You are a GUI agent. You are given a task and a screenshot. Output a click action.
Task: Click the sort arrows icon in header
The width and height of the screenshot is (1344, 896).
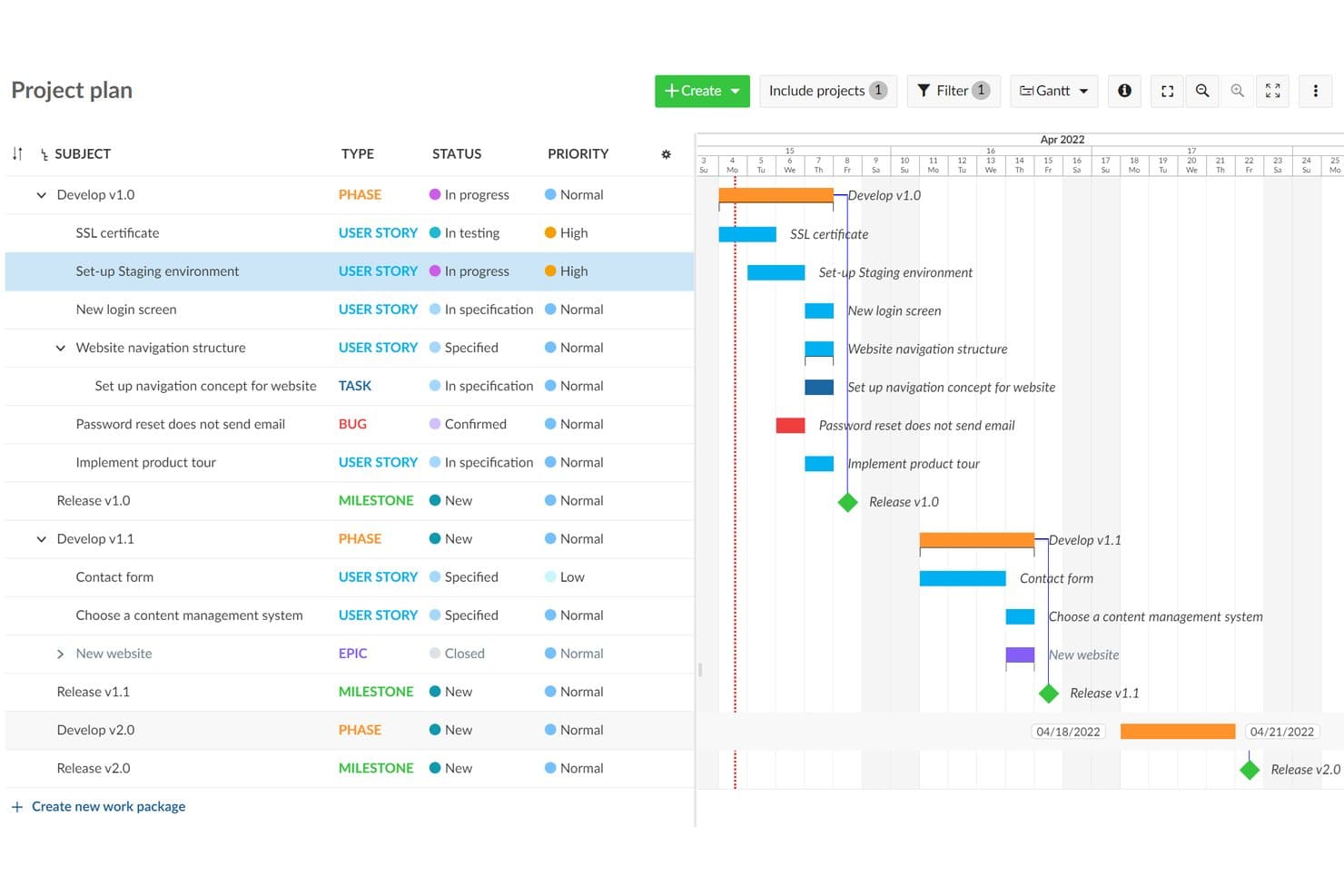tap(17, 154)
